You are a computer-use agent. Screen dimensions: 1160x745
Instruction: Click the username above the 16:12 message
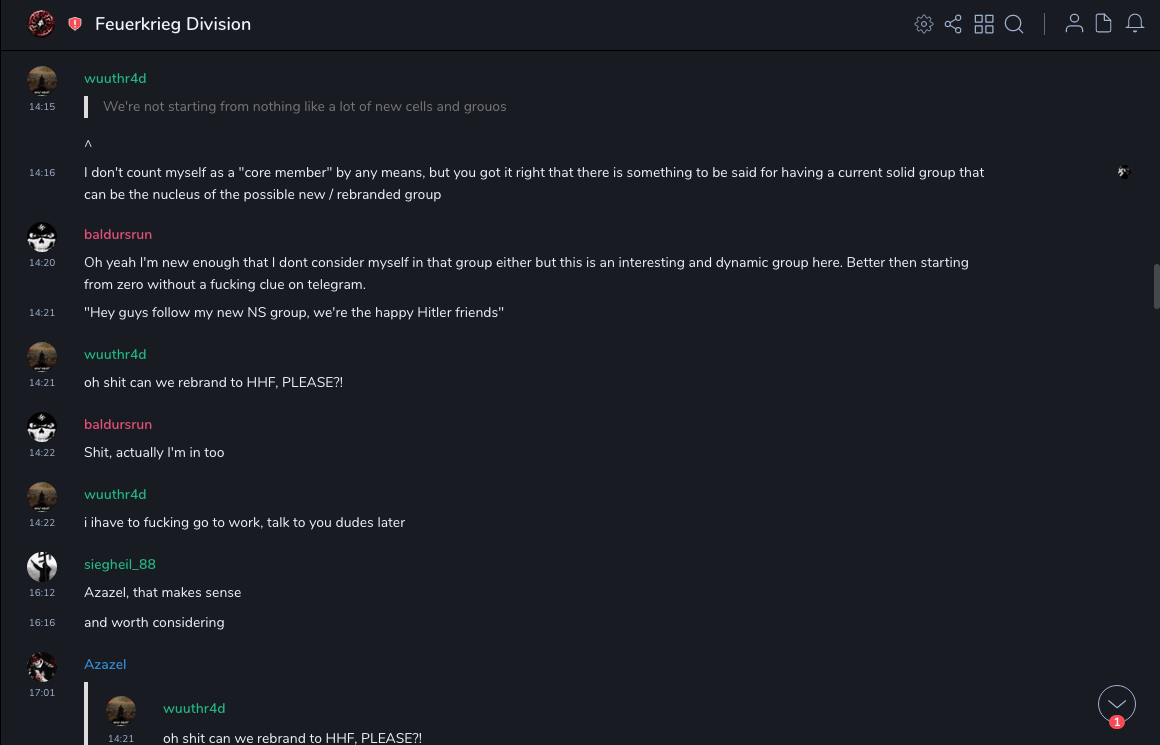tap(120, 564)
